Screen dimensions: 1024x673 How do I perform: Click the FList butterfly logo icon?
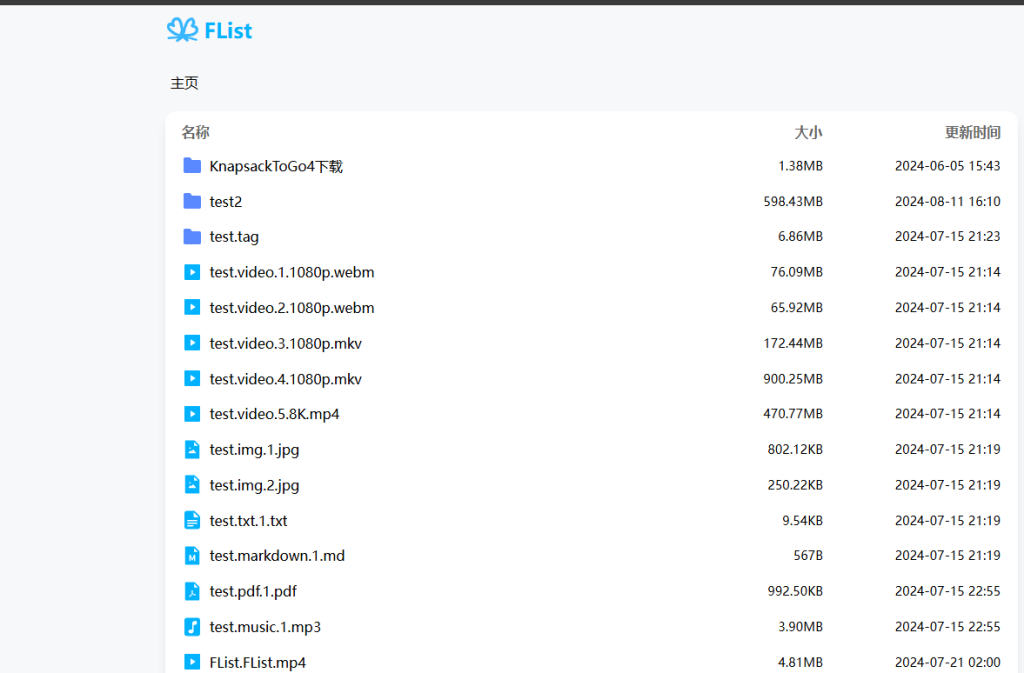[182, 30]
